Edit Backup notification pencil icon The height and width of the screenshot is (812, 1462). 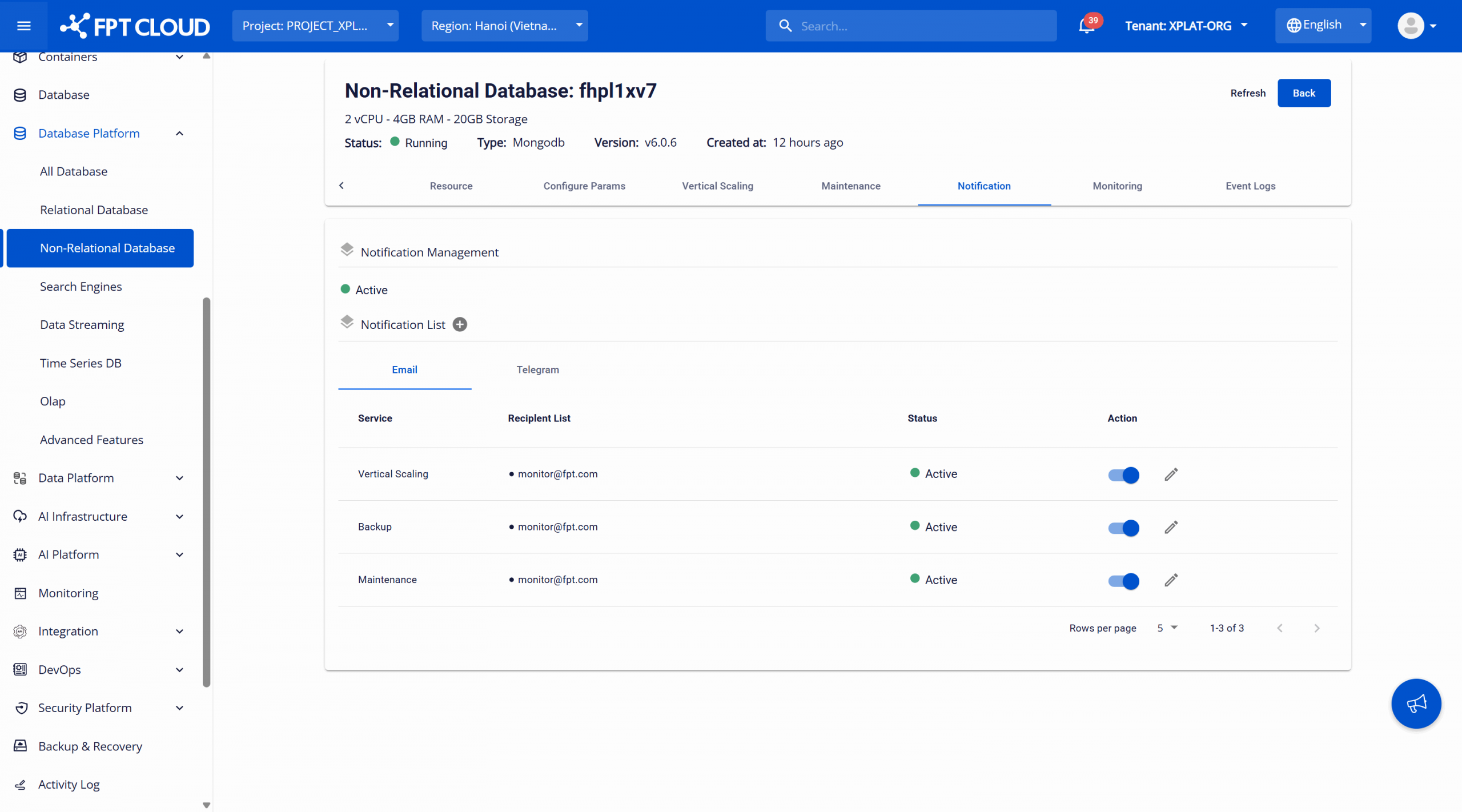[1171, 528]
